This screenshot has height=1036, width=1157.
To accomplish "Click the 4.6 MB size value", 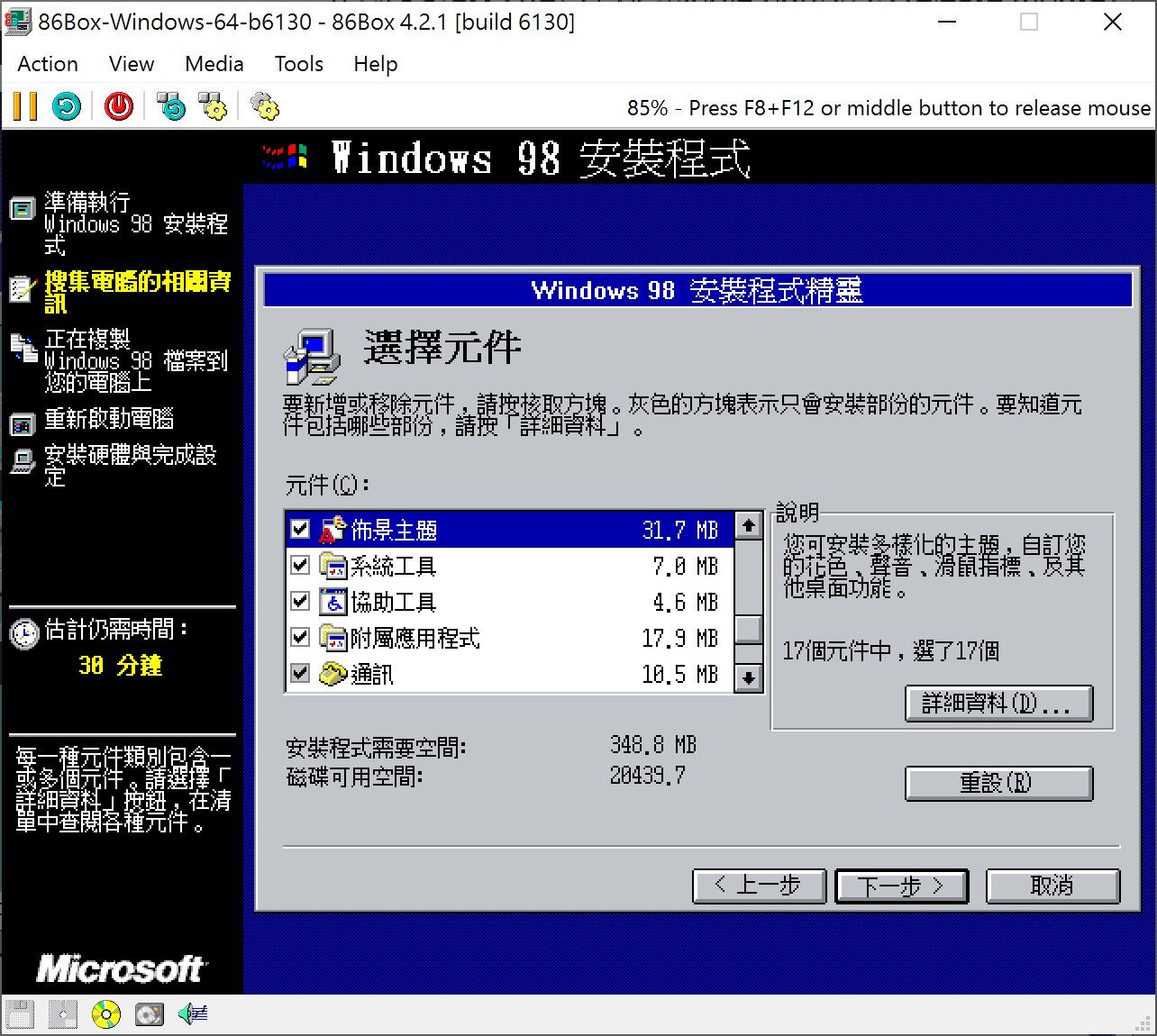I will click(x=686, y=602).
